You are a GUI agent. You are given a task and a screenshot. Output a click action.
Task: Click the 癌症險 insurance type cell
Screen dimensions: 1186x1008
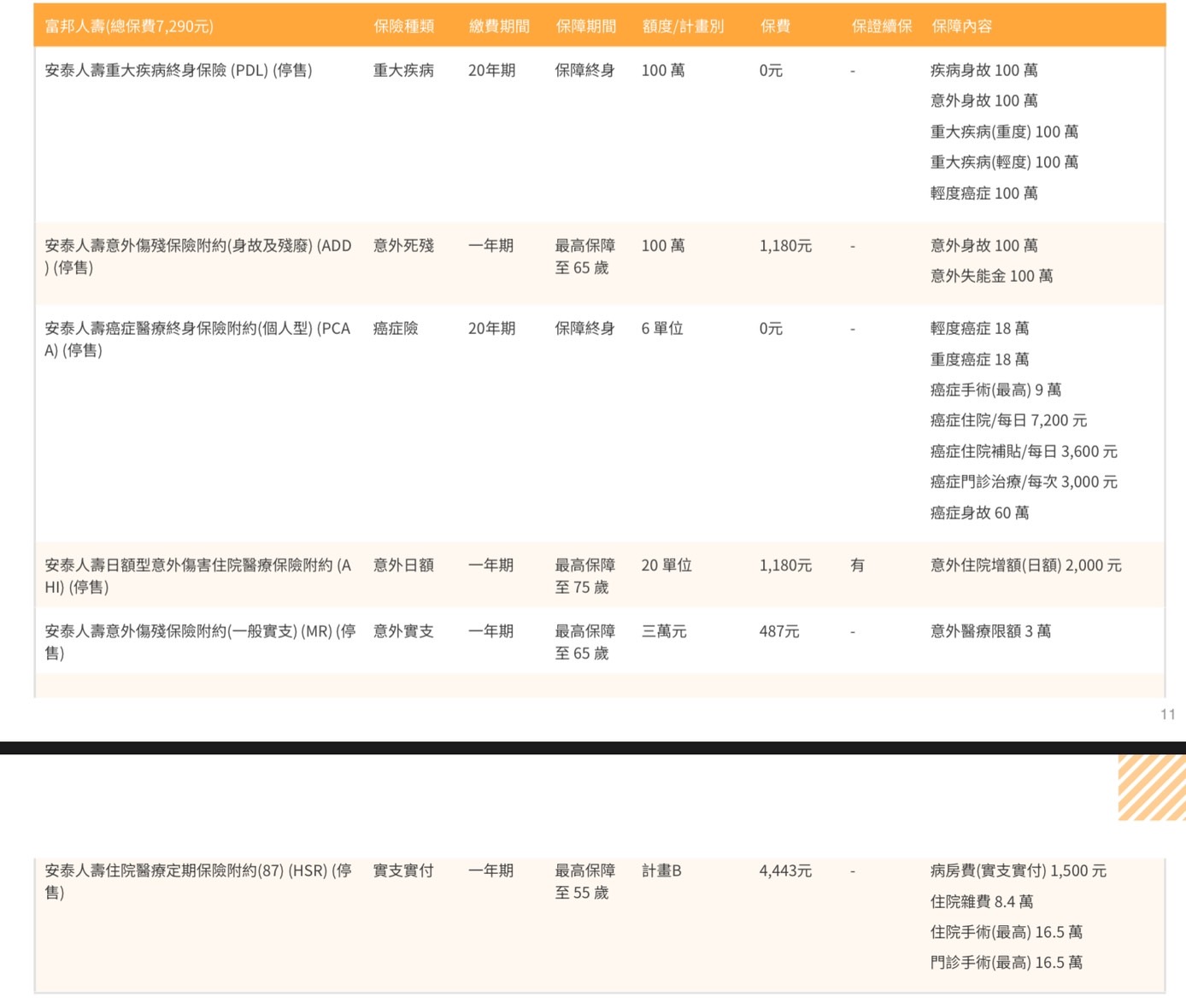click(396, 329)
